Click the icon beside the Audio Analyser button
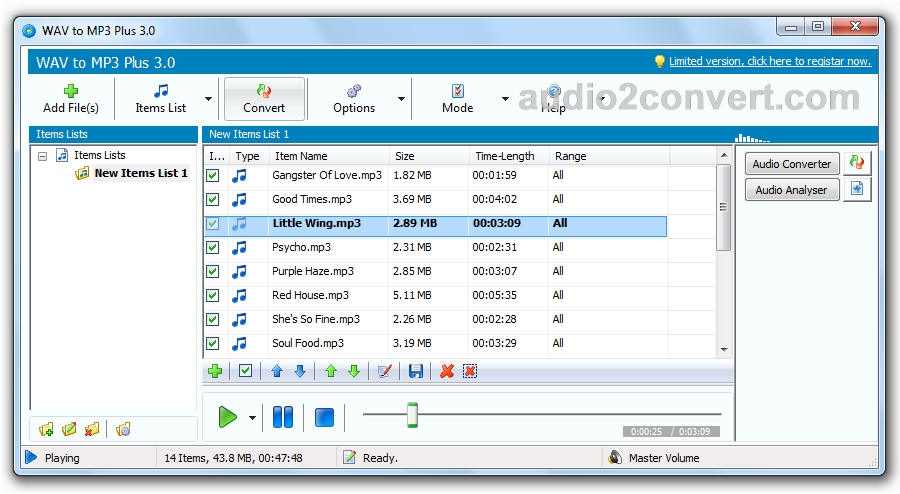 pyautogui.click(x=857, y=189)
